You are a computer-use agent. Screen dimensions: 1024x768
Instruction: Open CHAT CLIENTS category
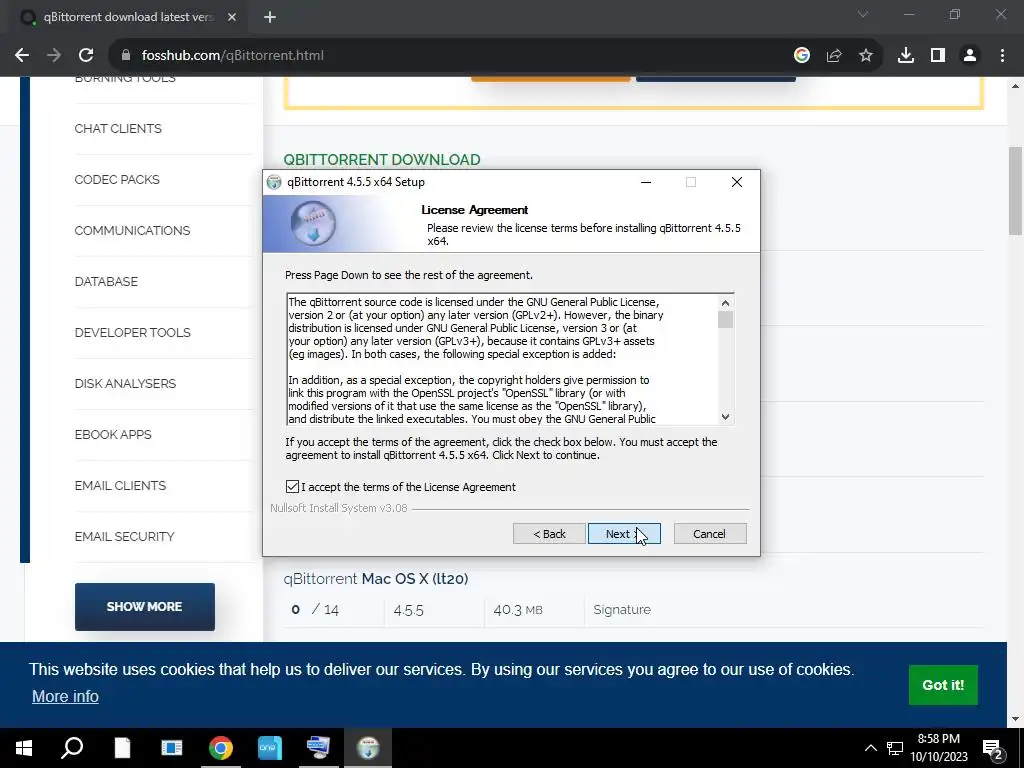pyautogui.click(x=118, y=129)
